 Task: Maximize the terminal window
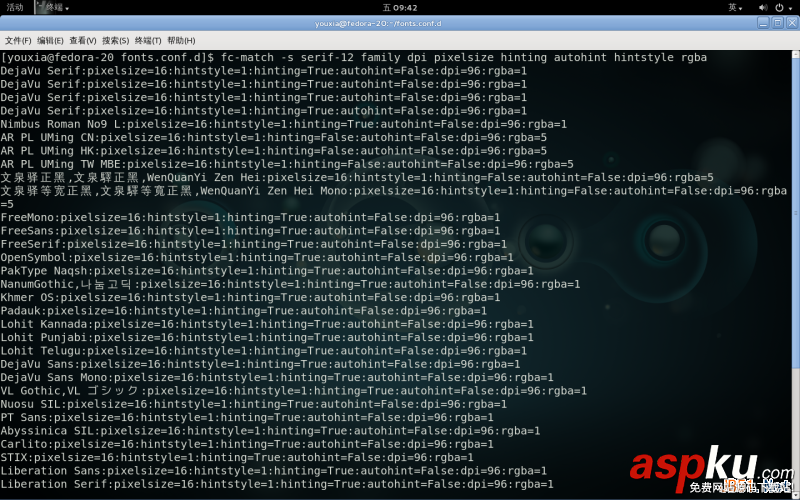tap(778, 23)
